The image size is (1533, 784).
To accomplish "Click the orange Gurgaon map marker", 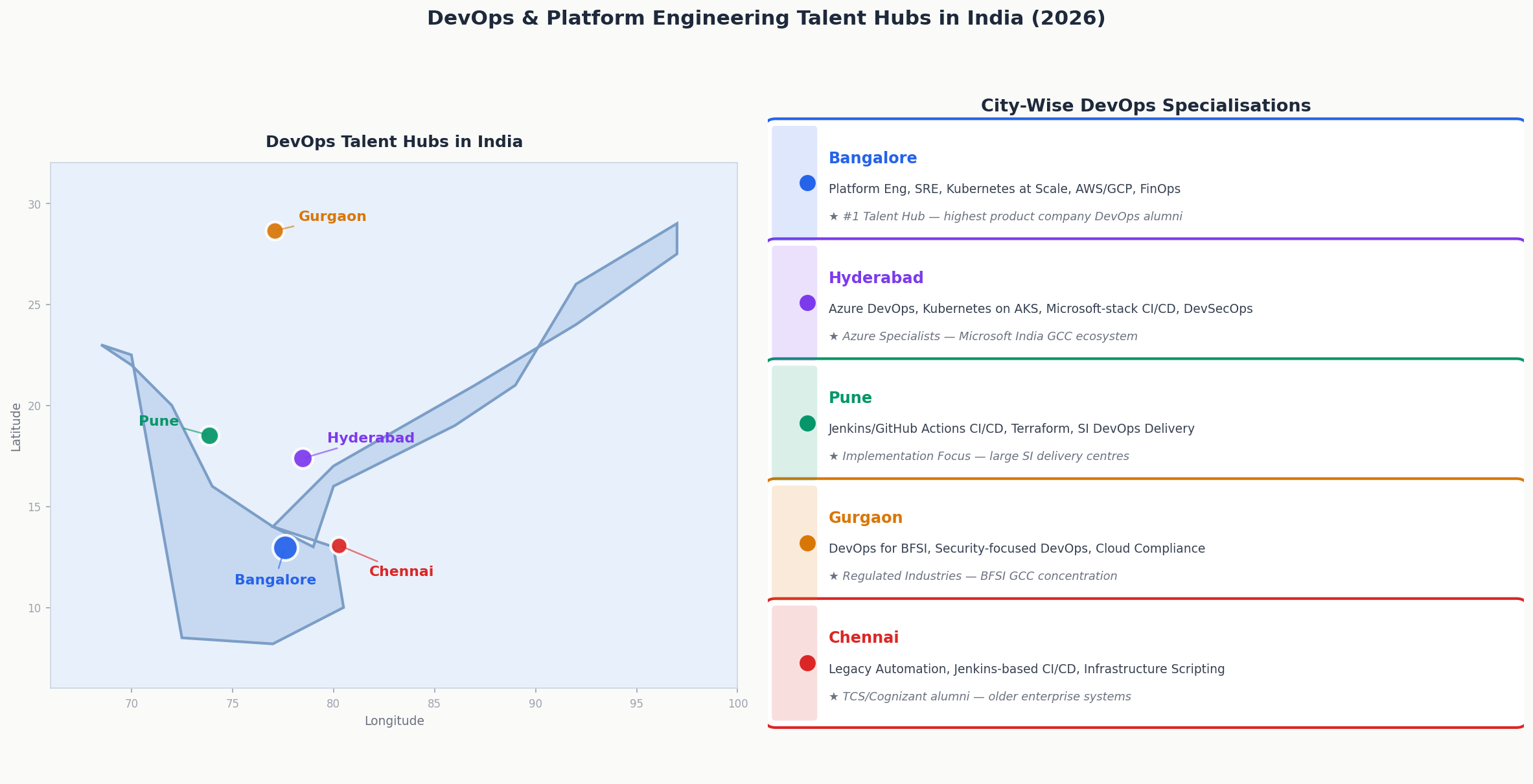I will 275,231.
